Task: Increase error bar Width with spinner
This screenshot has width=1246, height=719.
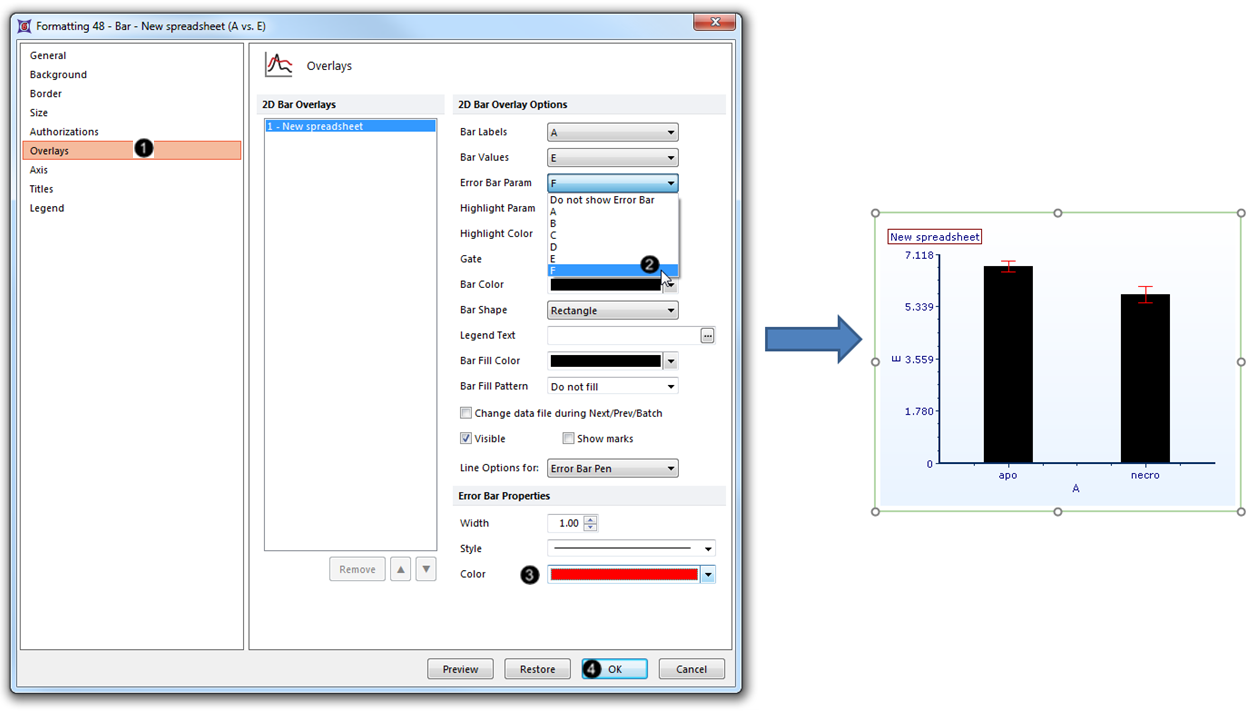Action: pyautogui.click(x=591, y=519)
